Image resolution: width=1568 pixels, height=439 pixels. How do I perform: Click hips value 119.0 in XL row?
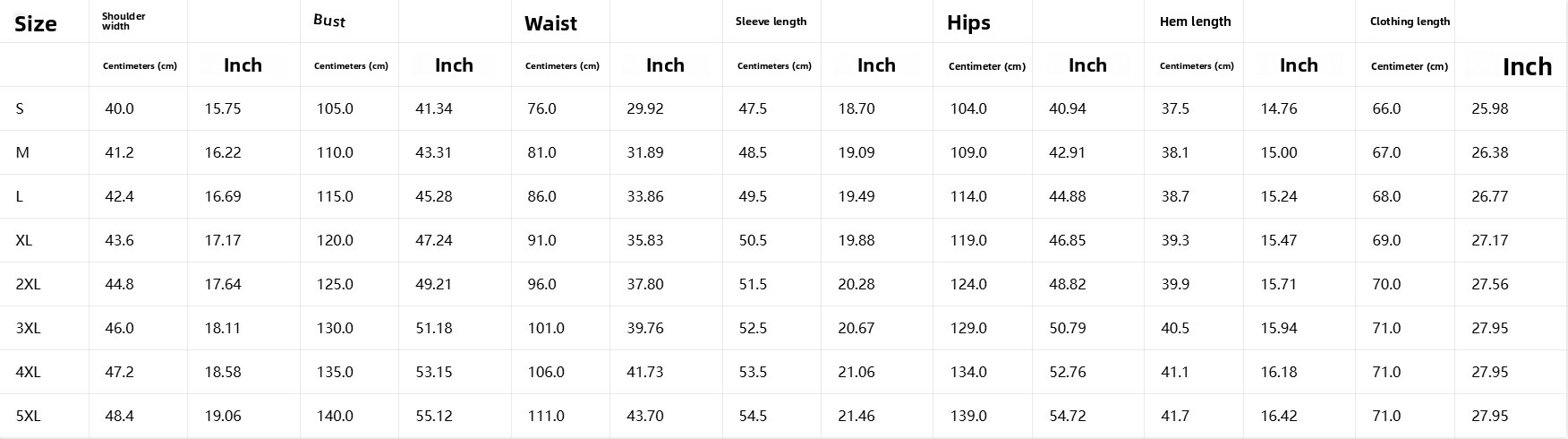tap(968, 240)
